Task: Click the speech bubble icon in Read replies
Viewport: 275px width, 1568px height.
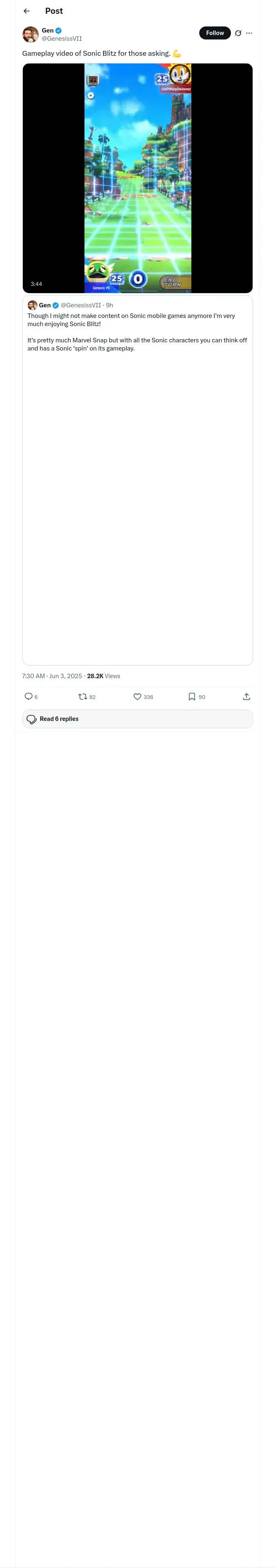Action: click(32, 719)
